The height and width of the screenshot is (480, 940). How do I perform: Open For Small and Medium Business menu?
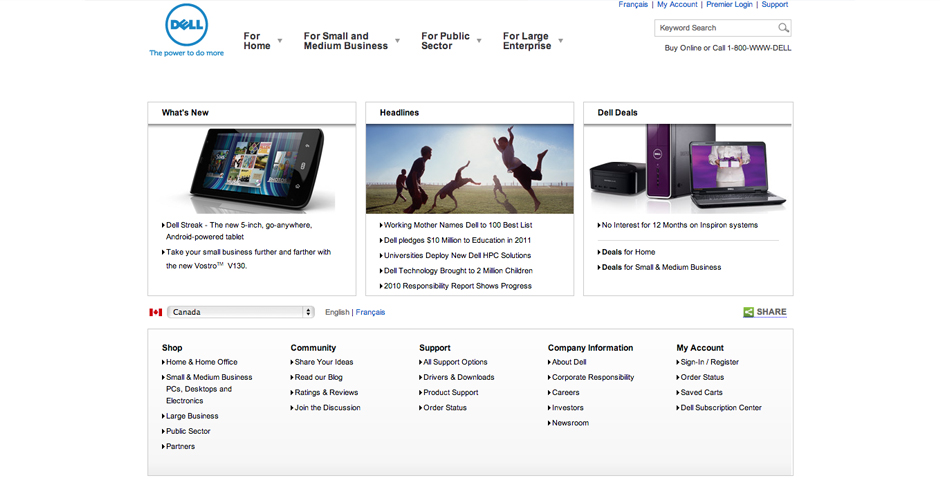(345, 41)
